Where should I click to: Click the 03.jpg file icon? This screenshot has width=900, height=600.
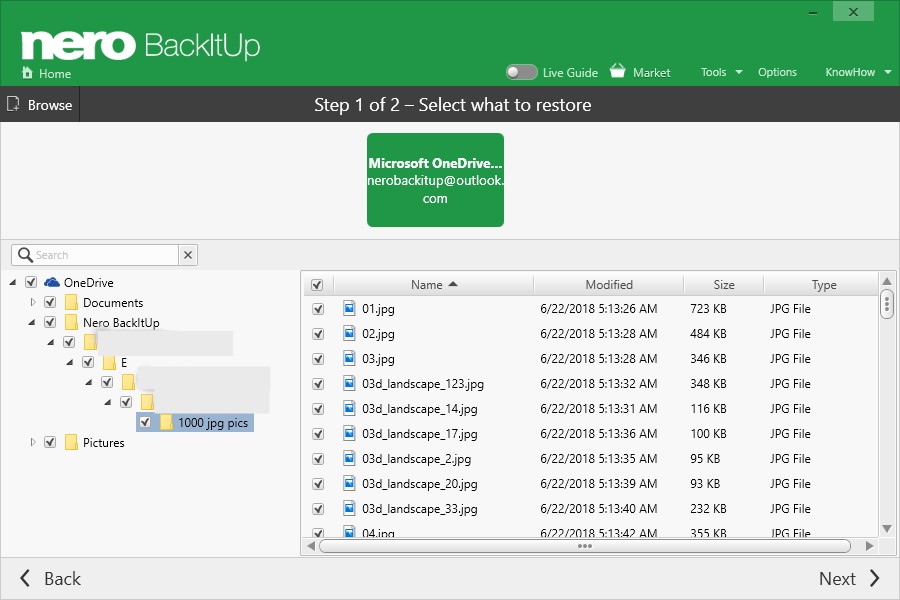[349, 358]
